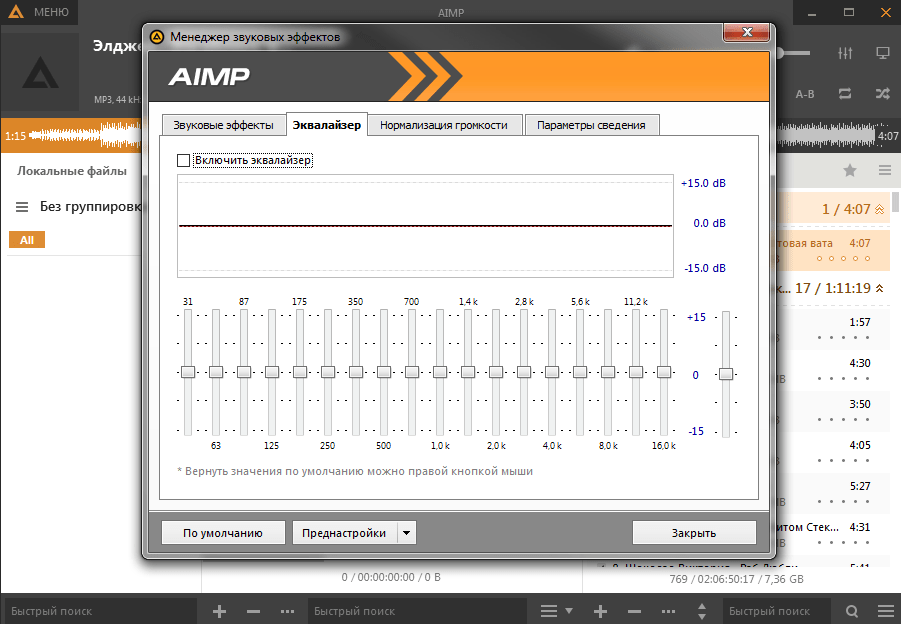901x624 pixels.
Task: Click the preamp slider beside +15 scale
Action: pos(726,374)
